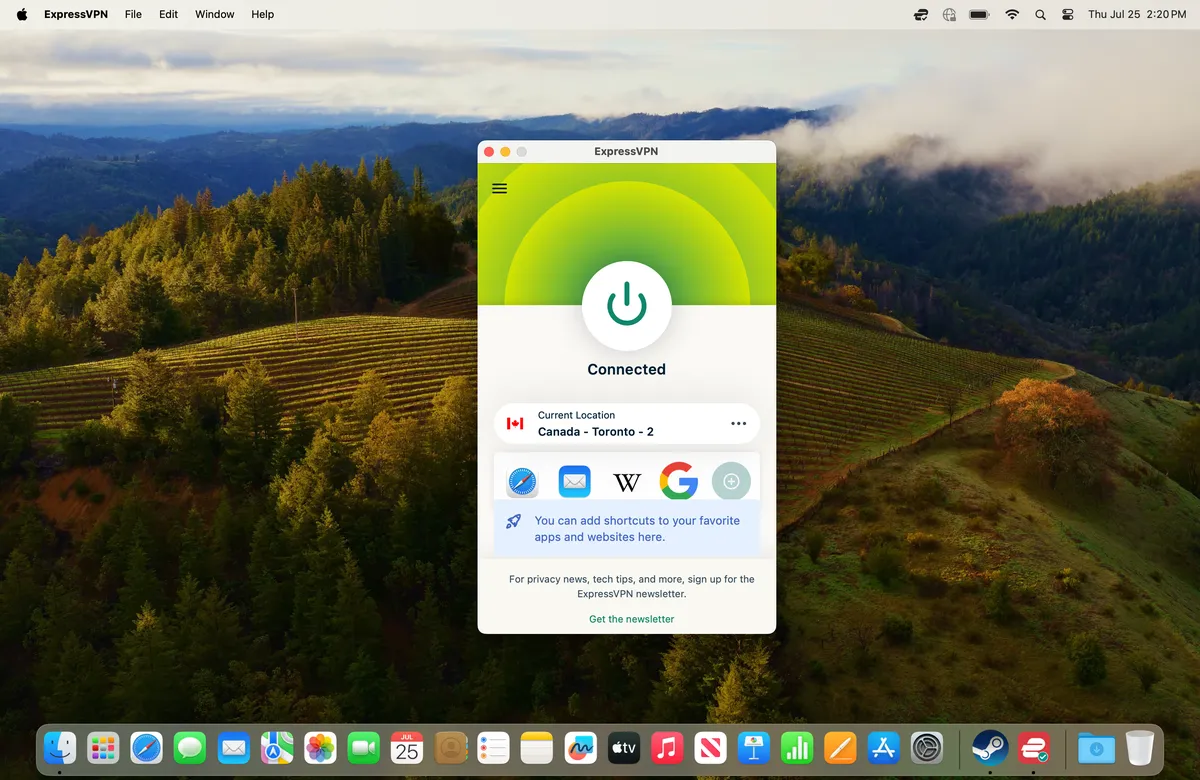Open FaceTime from the Dock
This screenshot has height=780, width=1200.
click(364, 747)
